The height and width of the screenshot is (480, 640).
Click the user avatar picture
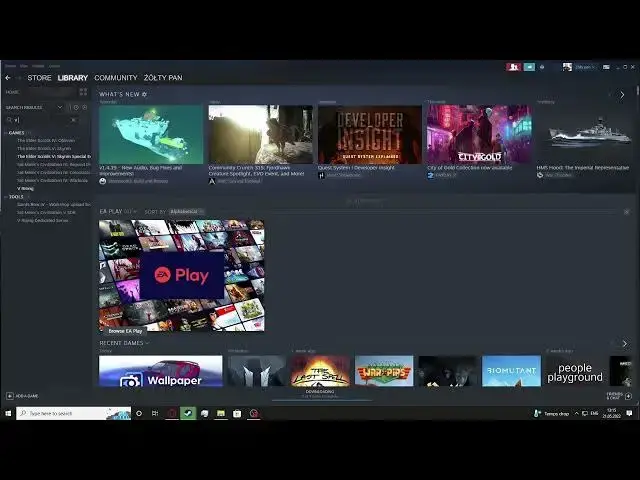click(x=567, y=67)
